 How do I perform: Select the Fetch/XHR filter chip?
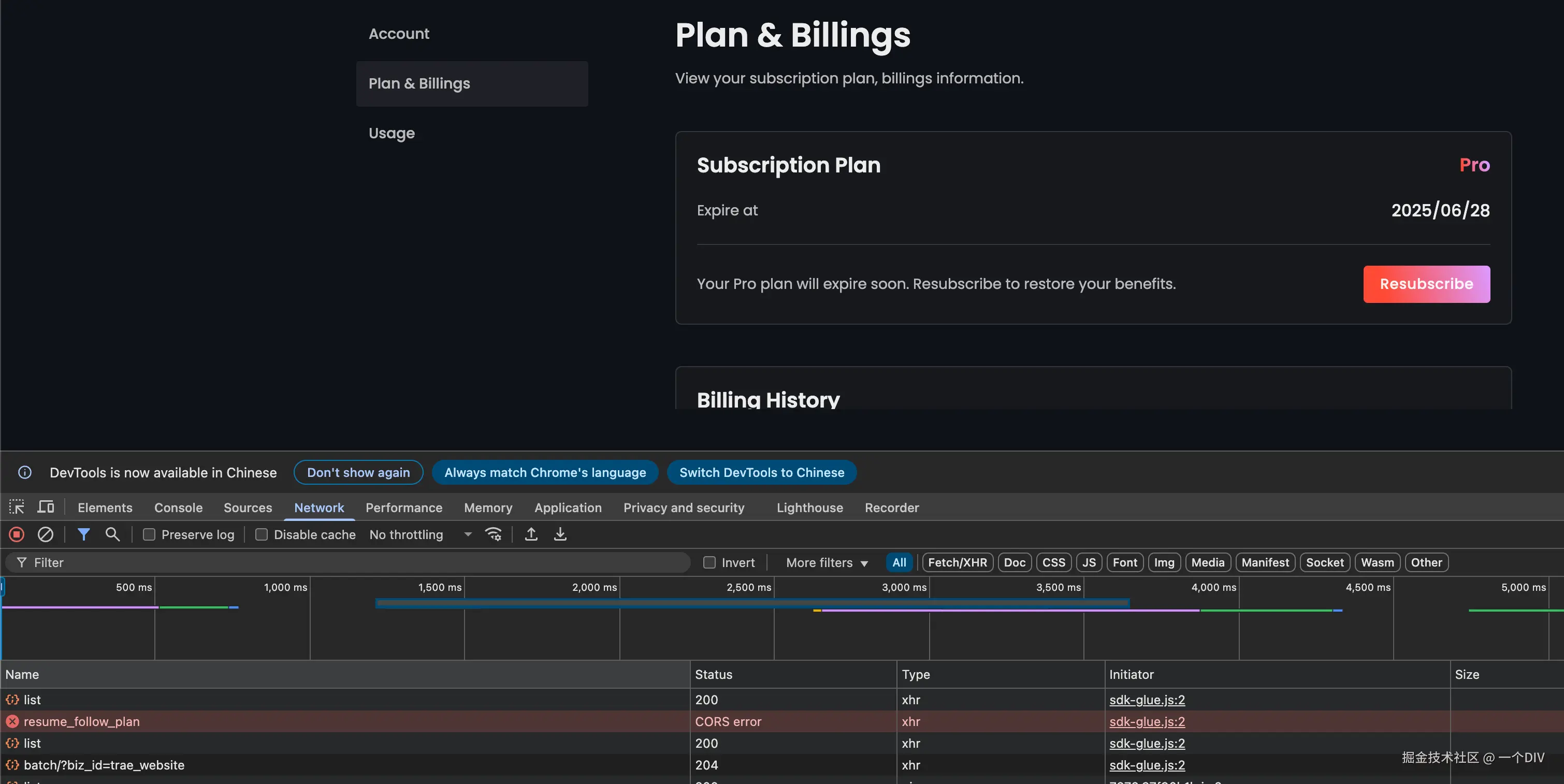(x=958, y=563)
